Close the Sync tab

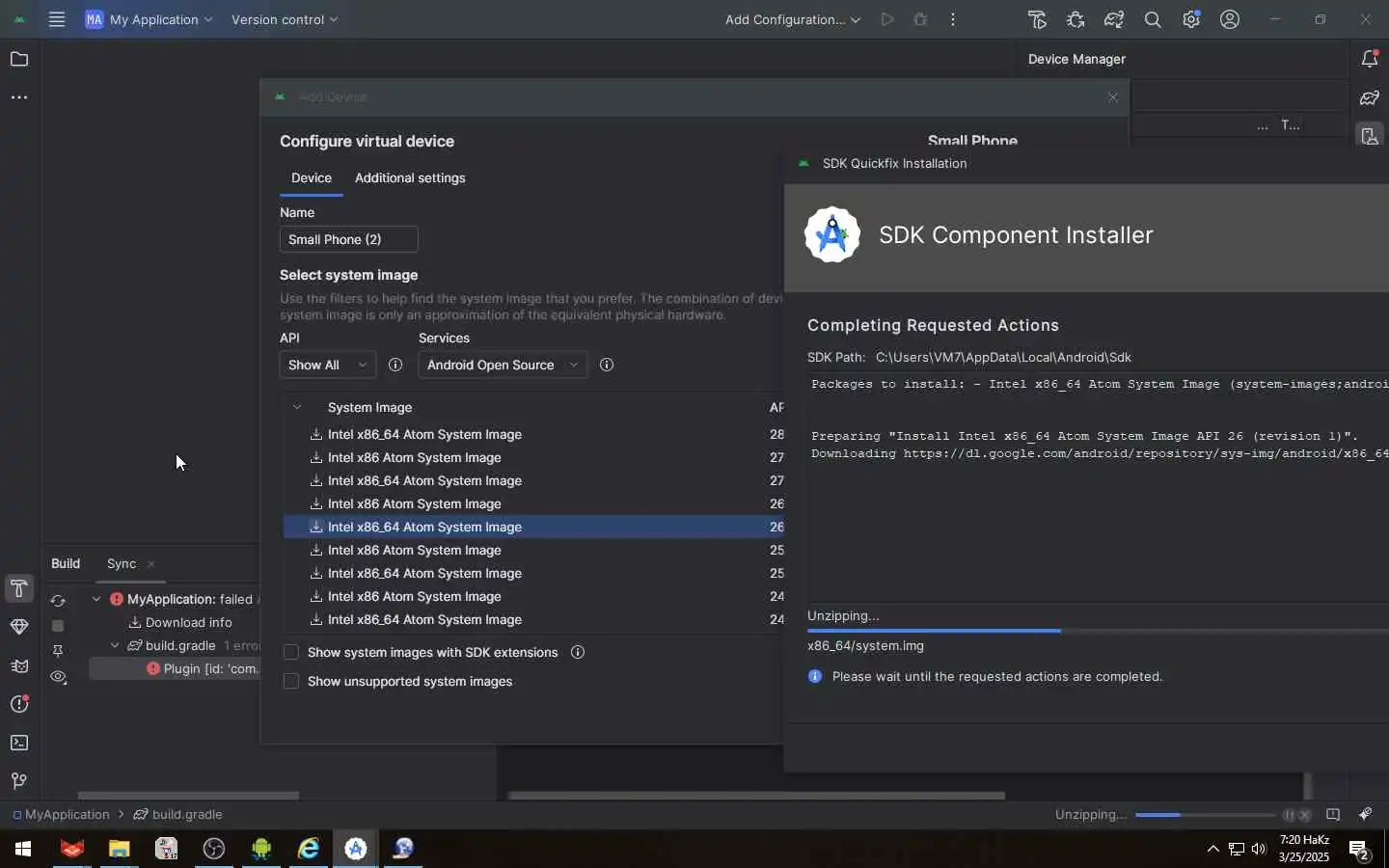tap(151, 564)
